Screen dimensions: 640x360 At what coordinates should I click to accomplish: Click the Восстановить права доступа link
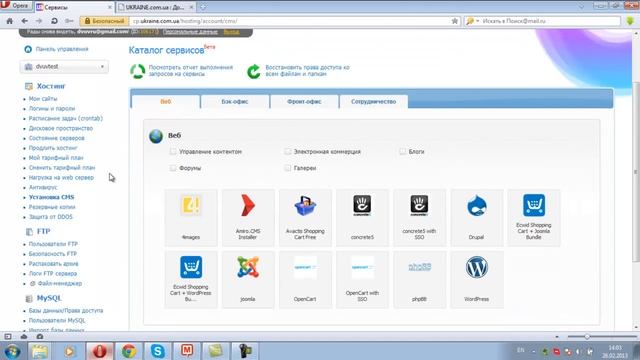click(x=307, y=71)
